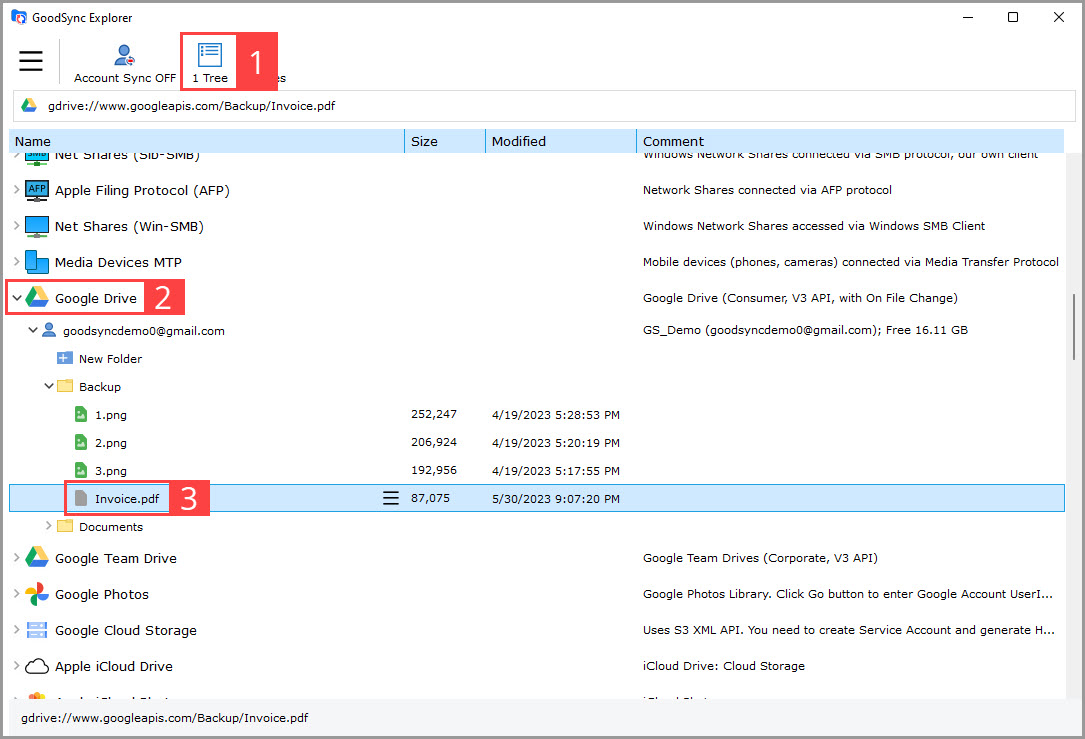Image resolution: width=1085 pixels, height=739 pixels.
Task: Click the AFP monitor icon
Action: [x=37, y=190]
